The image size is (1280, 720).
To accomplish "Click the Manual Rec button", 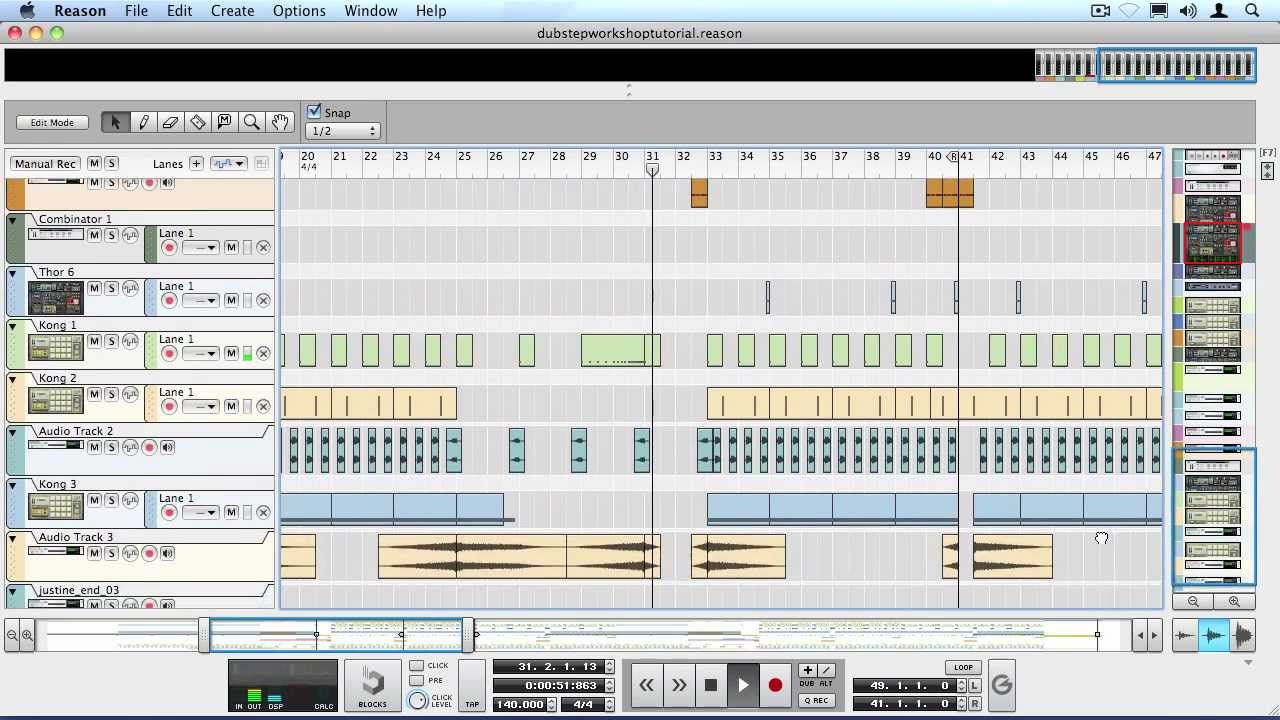I will point(45,163).
